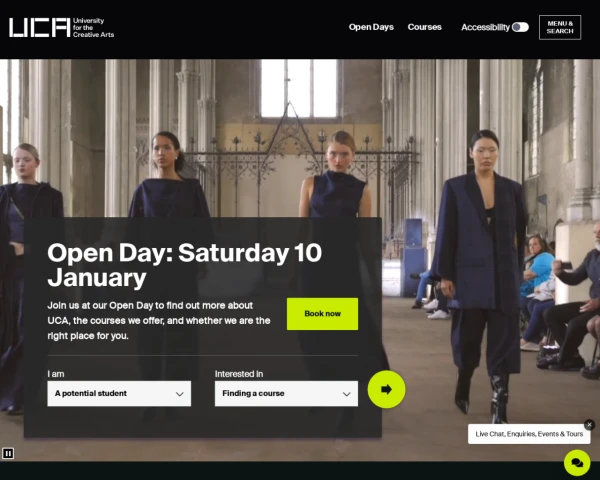Click the Accessibility label text
The image size is (600, 480).
[x=485, y=27]
